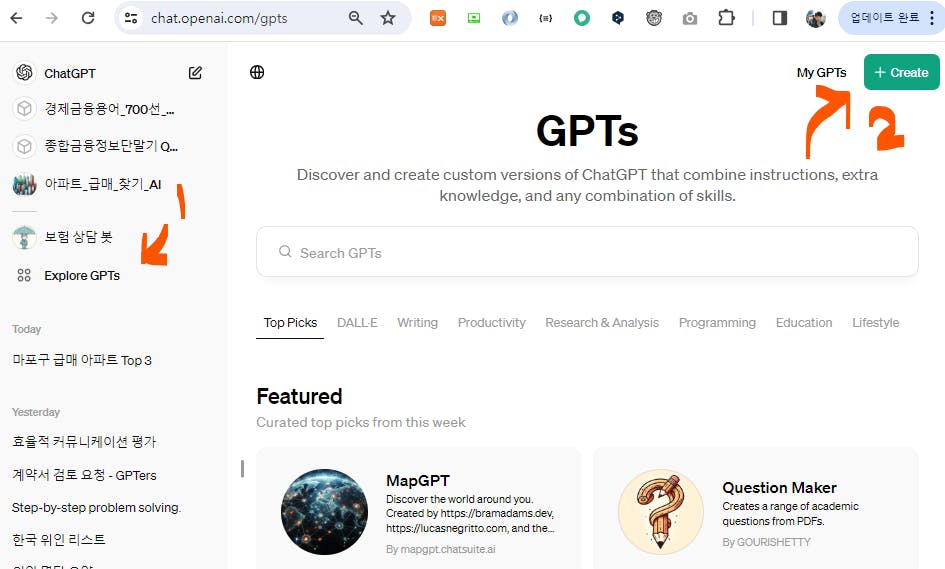The width and height of the screenshot is (945, 569).
Task: Open the camera extension icon
Action: pyautogui.click(x=690, y=19)
